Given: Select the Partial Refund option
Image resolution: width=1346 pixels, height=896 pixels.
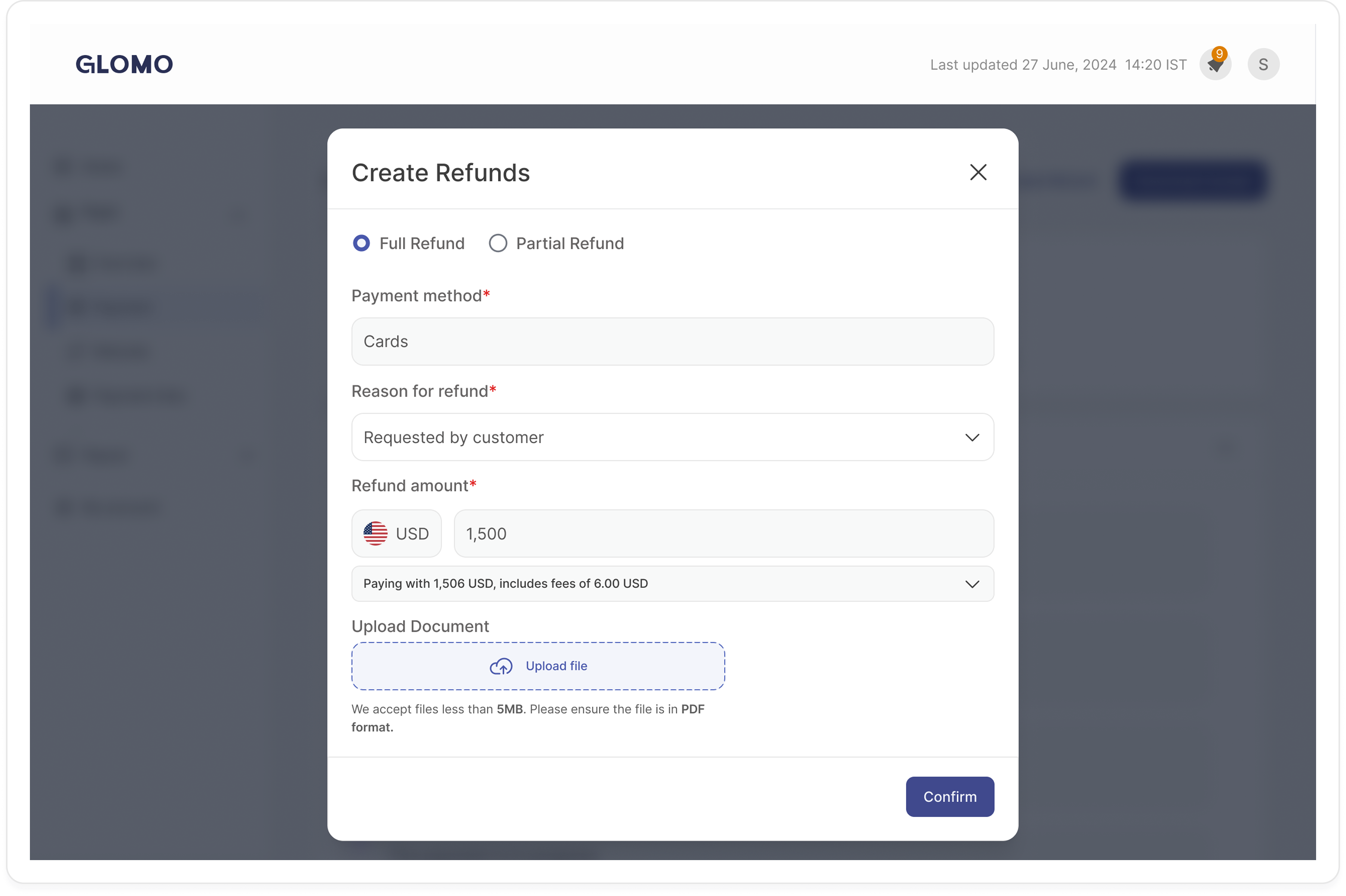Looking at the screenshot, I should click(498, 243).
